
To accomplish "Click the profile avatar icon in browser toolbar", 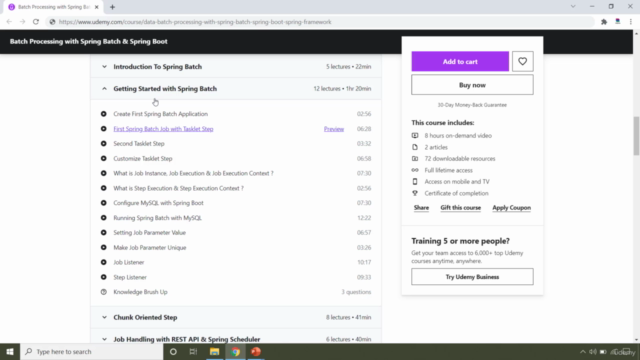I will click(618, 22).
